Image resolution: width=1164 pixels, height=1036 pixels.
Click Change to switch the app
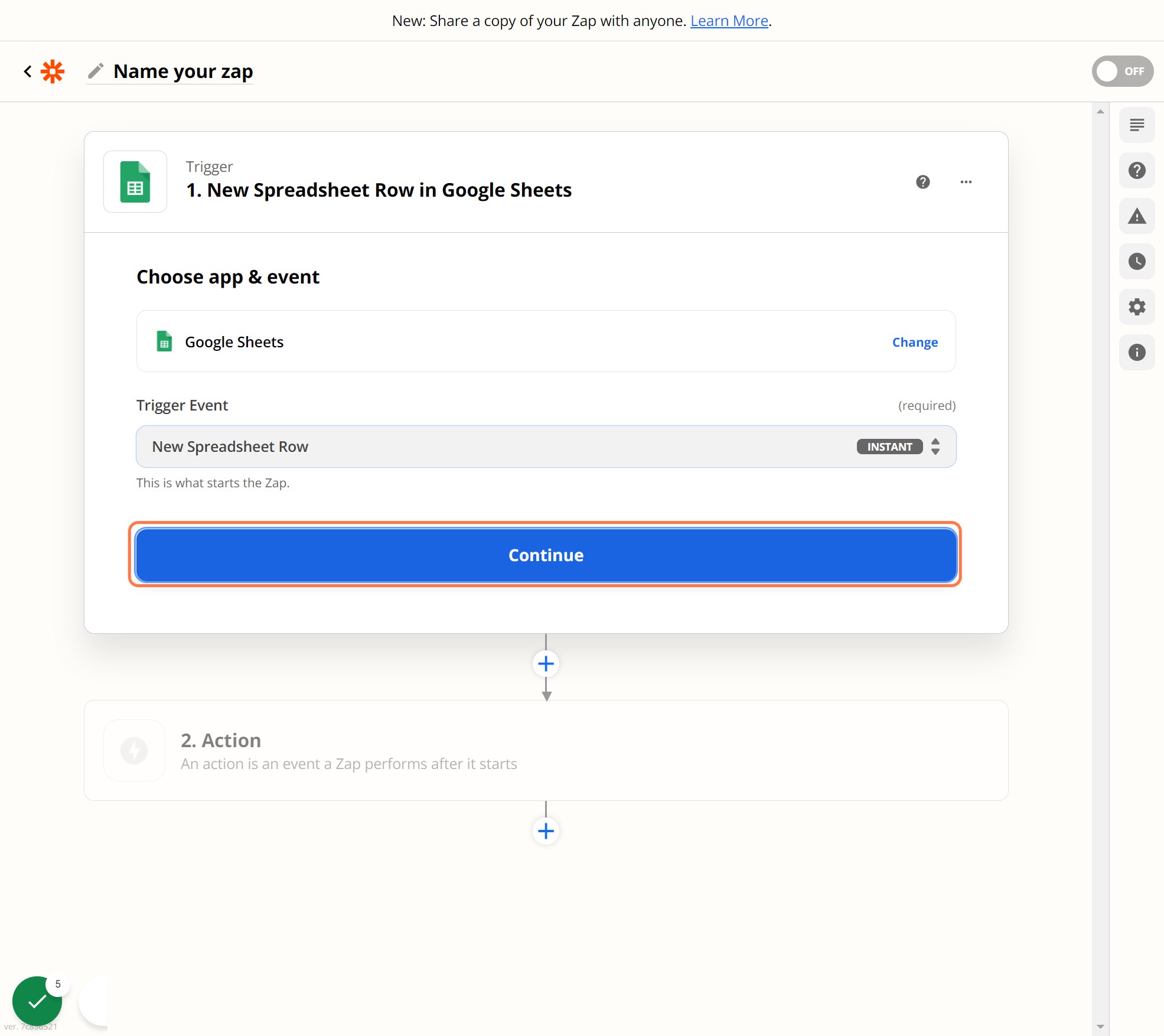click(x=915, y=342)
